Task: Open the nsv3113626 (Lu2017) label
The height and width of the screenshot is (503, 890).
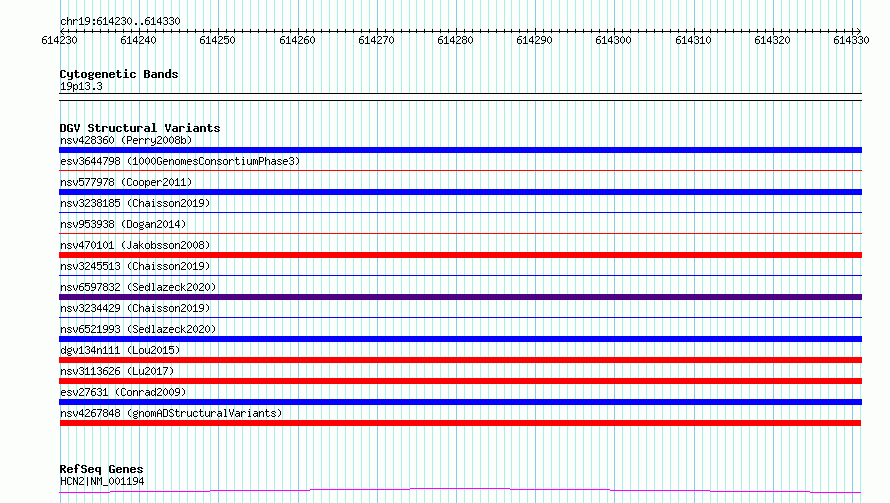Action: pyautogui.click(x=117, y=371)
